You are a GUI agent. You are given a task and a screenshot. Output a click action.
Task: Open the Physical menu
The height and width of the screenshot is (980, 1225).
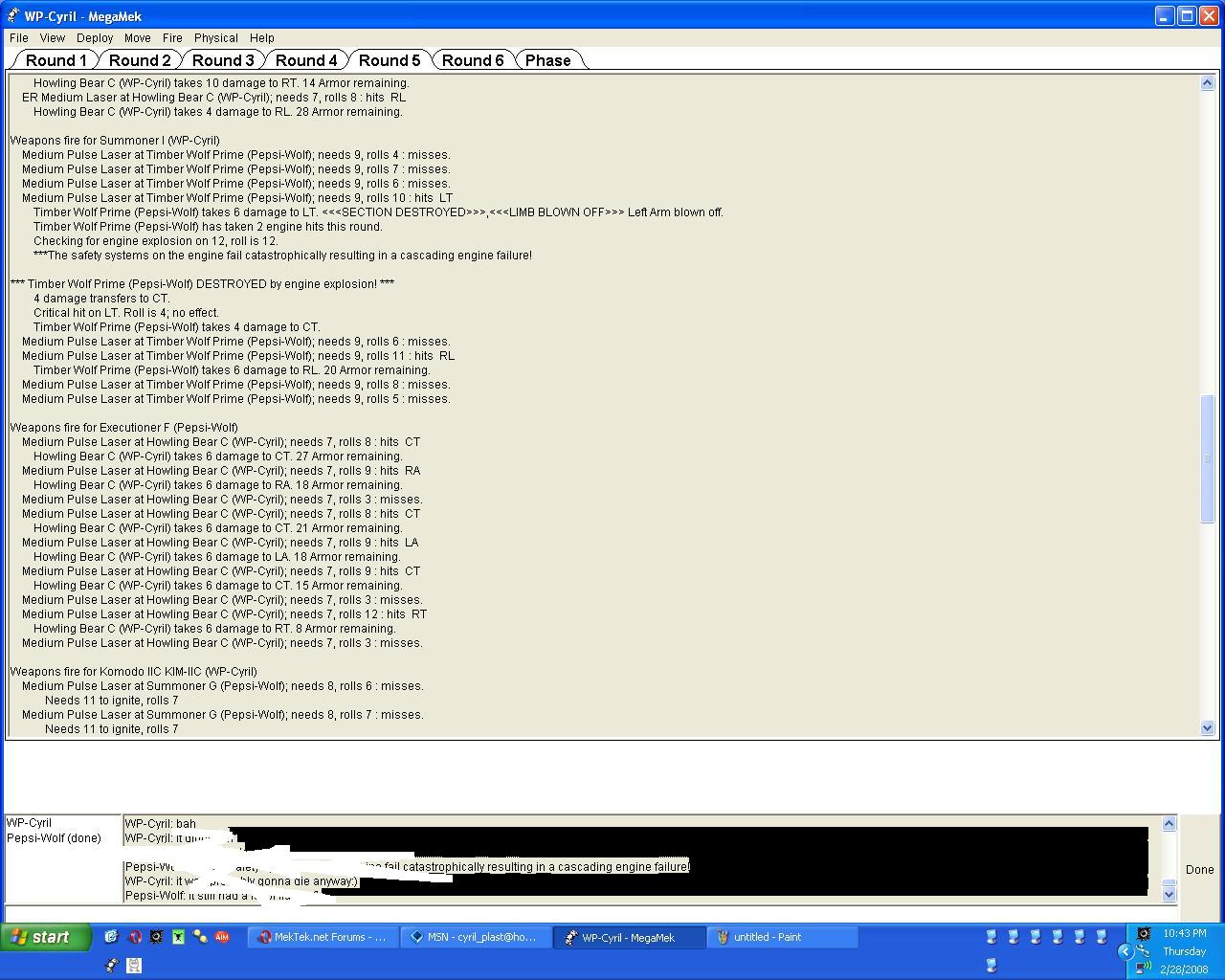[x=215, y=38]
